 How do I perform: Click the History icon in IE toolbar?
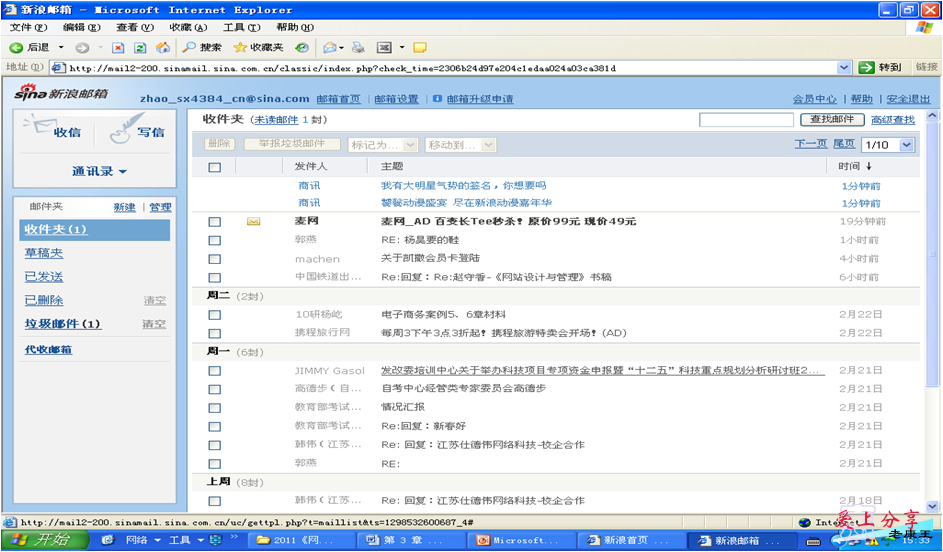point(302,48)
